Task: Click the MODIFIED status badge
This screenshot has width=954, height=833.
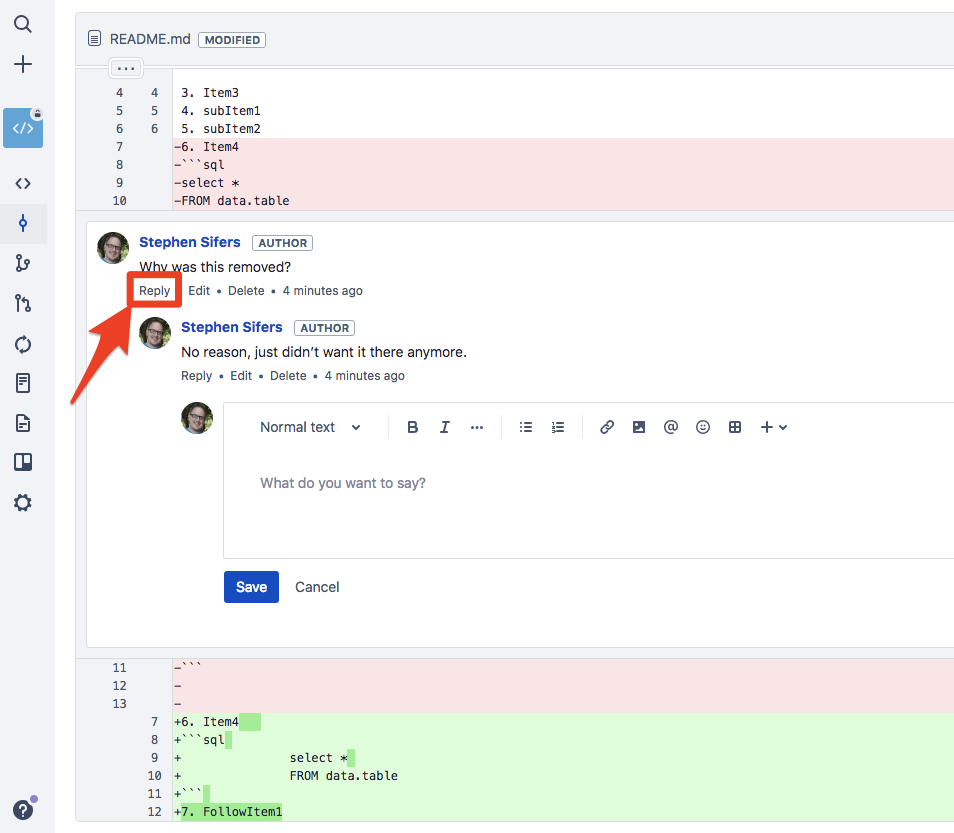Action: point(232,40)
